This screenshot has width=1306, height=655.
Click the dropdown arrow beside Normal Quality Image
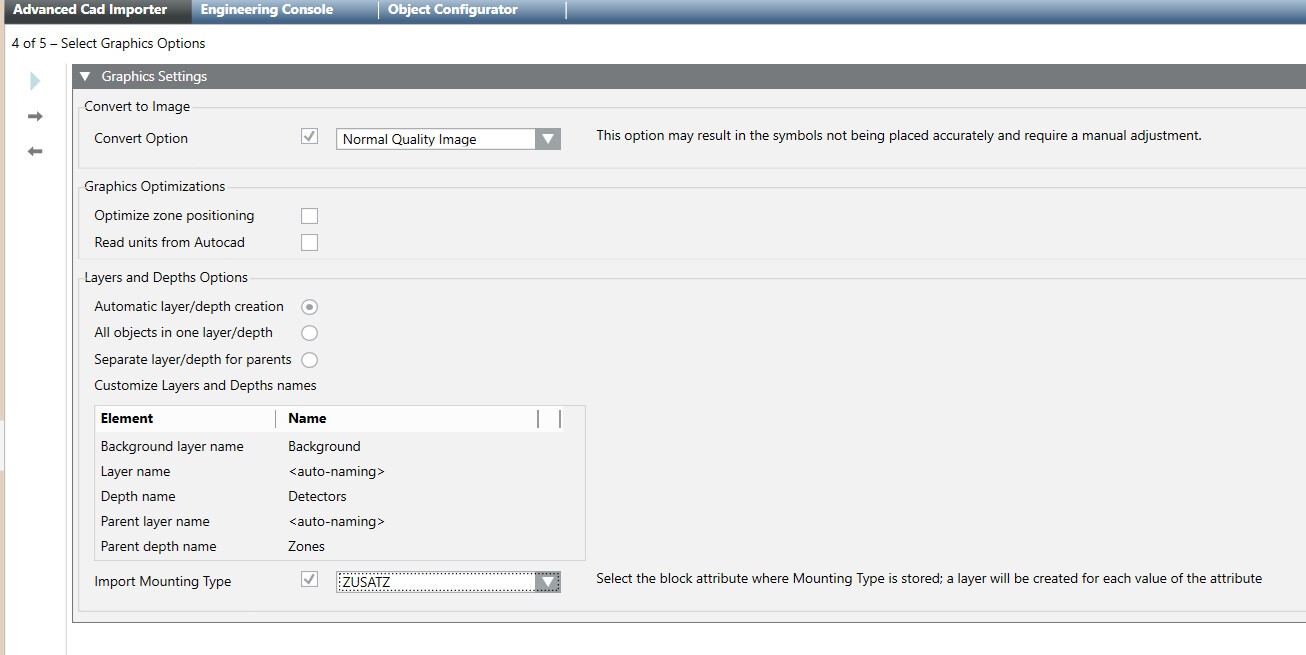(548, 138)
